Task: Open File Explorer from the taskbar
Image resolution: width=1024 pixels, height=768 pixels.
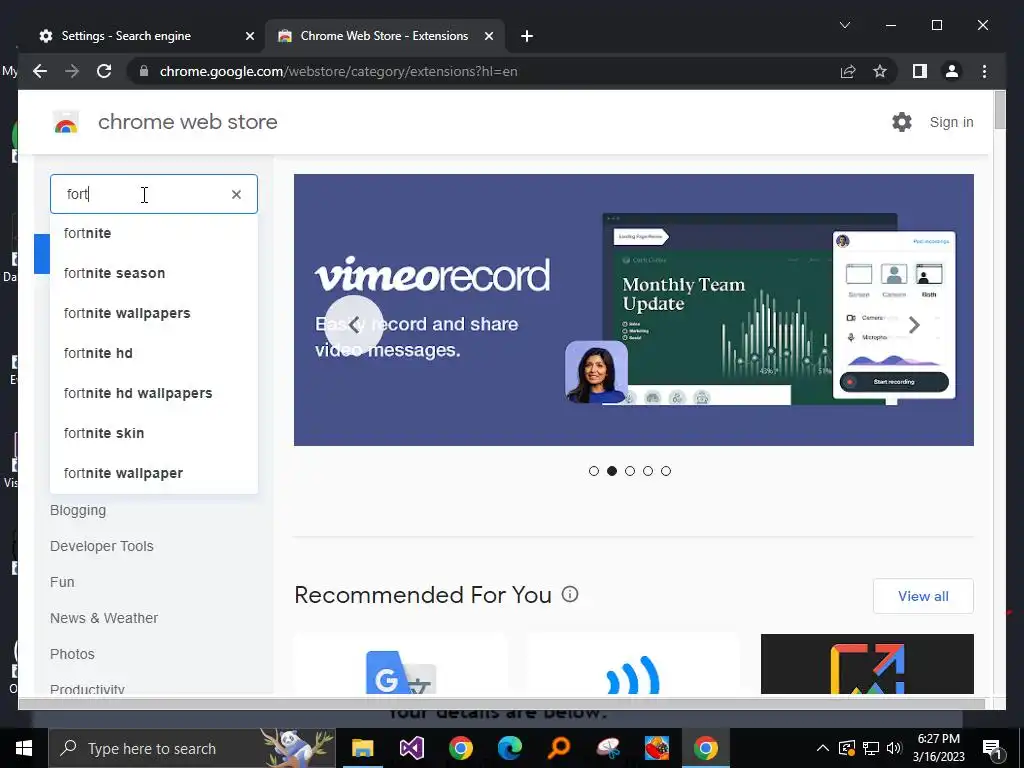Action: click(362, 748)
